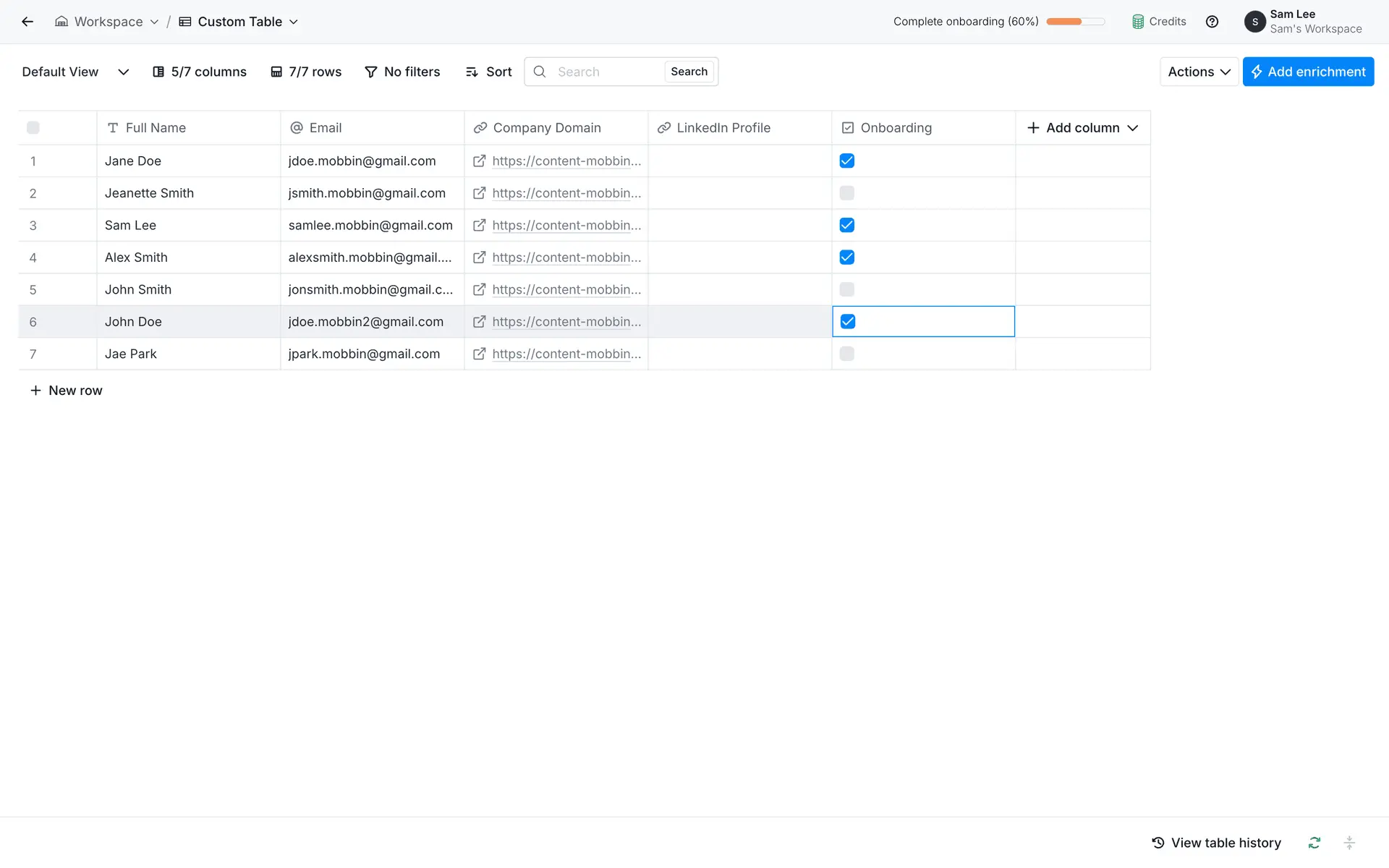Focus the Search input field

(x=606, y=72)
